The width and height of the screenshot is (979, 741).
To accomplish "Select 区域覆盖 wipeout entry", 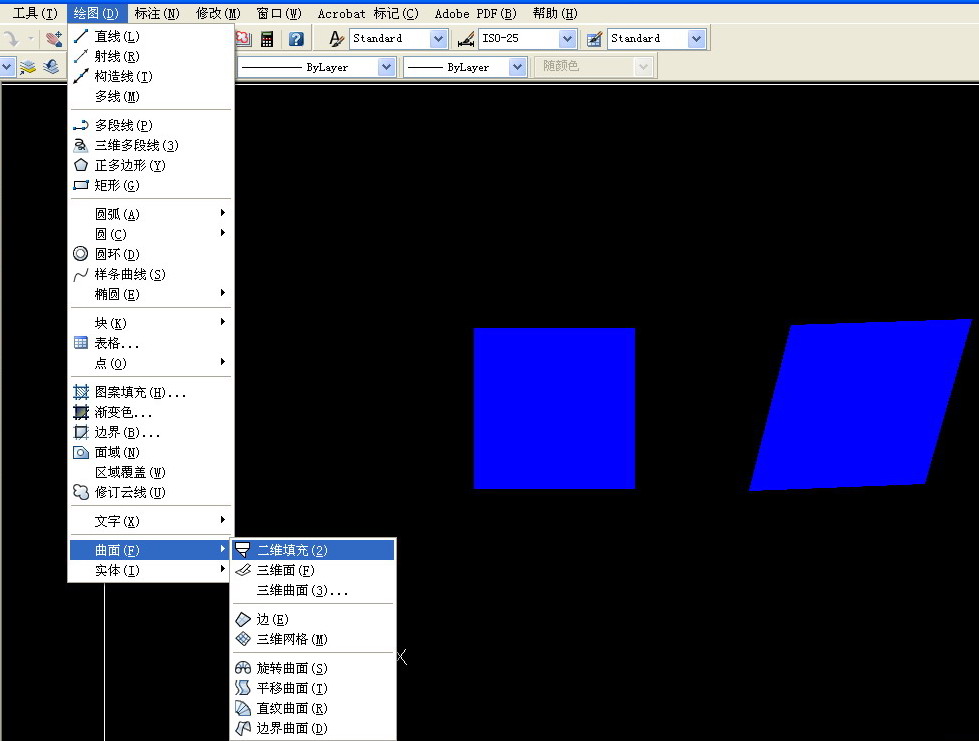I will click(x=150, y=472).
